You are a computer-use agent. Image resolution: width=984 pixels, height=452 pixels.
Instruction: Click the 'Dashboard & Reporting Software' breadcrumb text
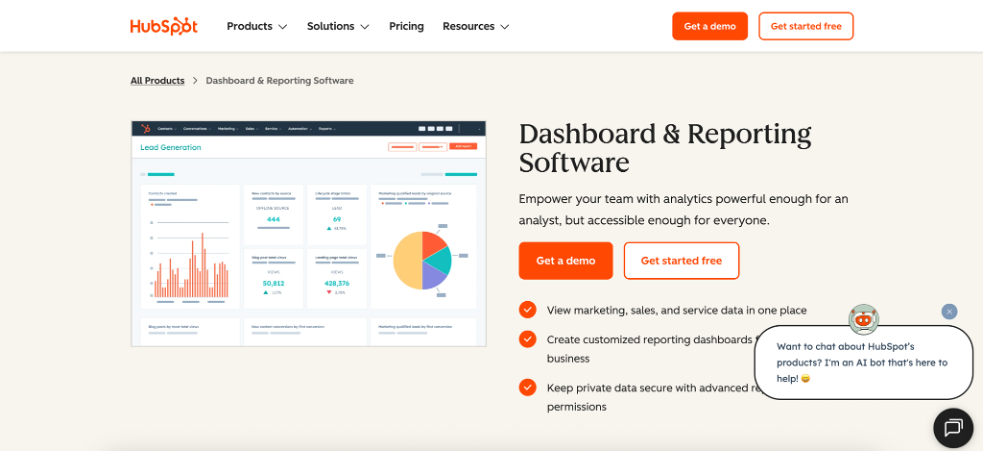(279, 81)
